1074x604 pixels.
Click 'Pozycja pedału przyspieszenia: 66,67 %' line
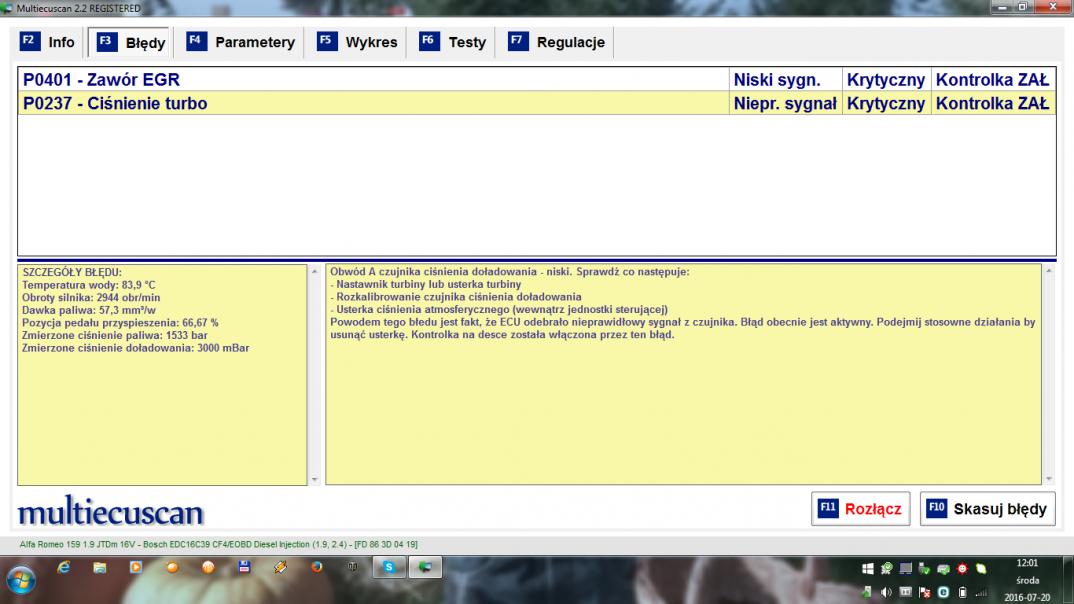120,323
